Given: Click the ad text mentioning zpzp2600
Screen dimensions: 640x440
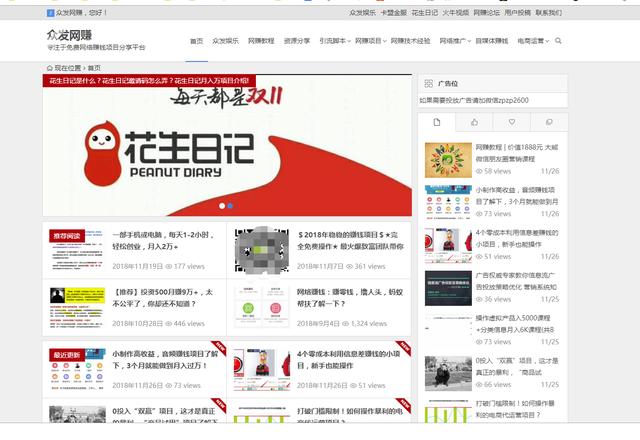Looking at the screenshot, I should tap(474, 100).
